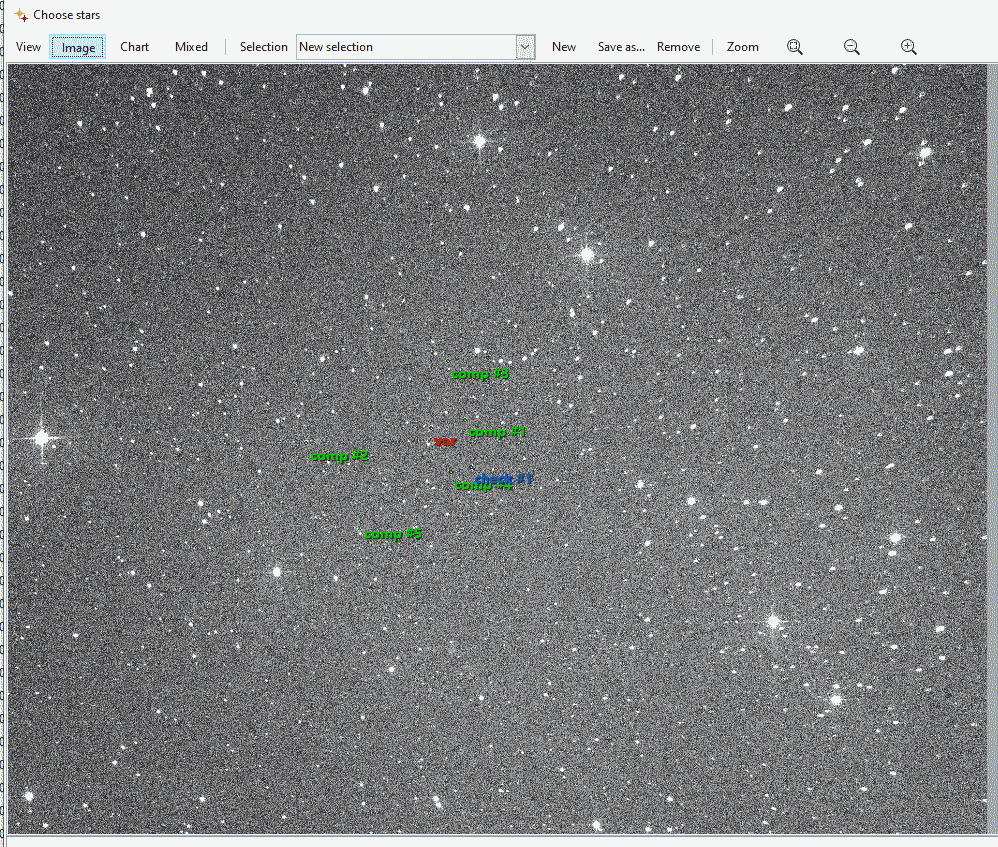Image resolution: width=998 pixels, height=847 pixels.
Task: Select the 'comp #3' star label
Action: (481, 374)
